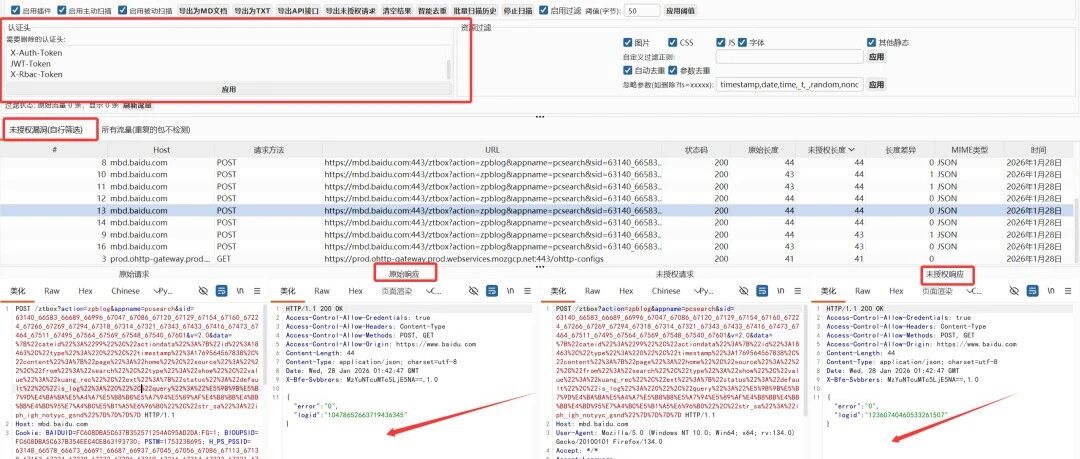Switch to 所有流量(重复的包不检测) tab
1080x459 pixels.
(x=145, y=130)
